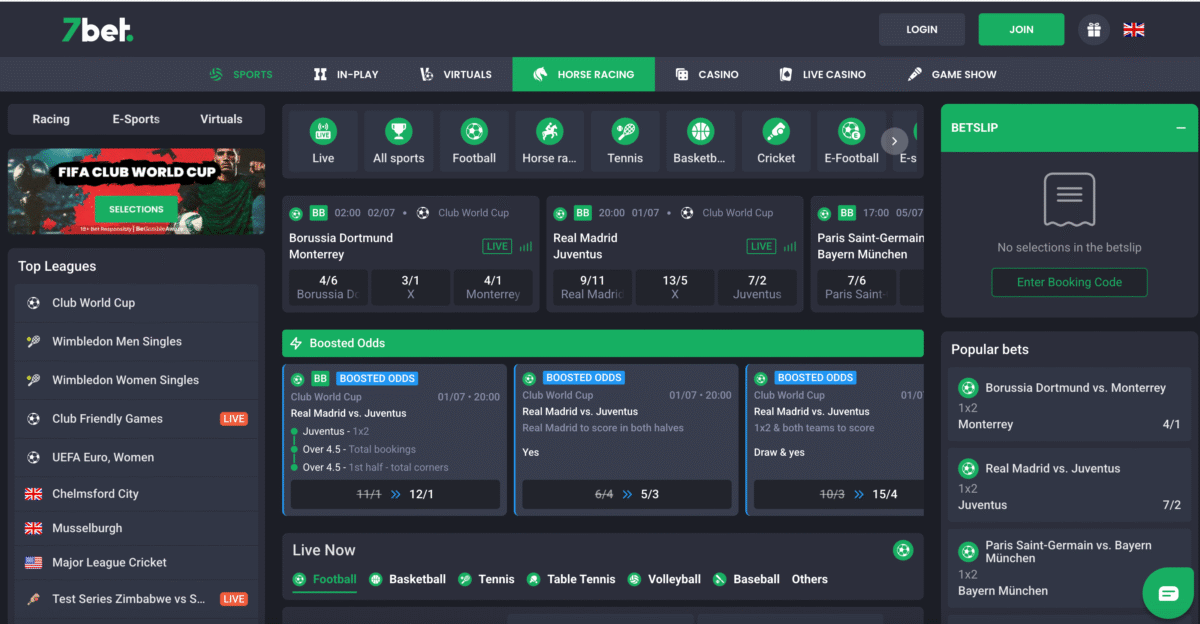1200x624 pixels.
Task: Select the Virtuals sidebar tab
Action: pos(221,119)
